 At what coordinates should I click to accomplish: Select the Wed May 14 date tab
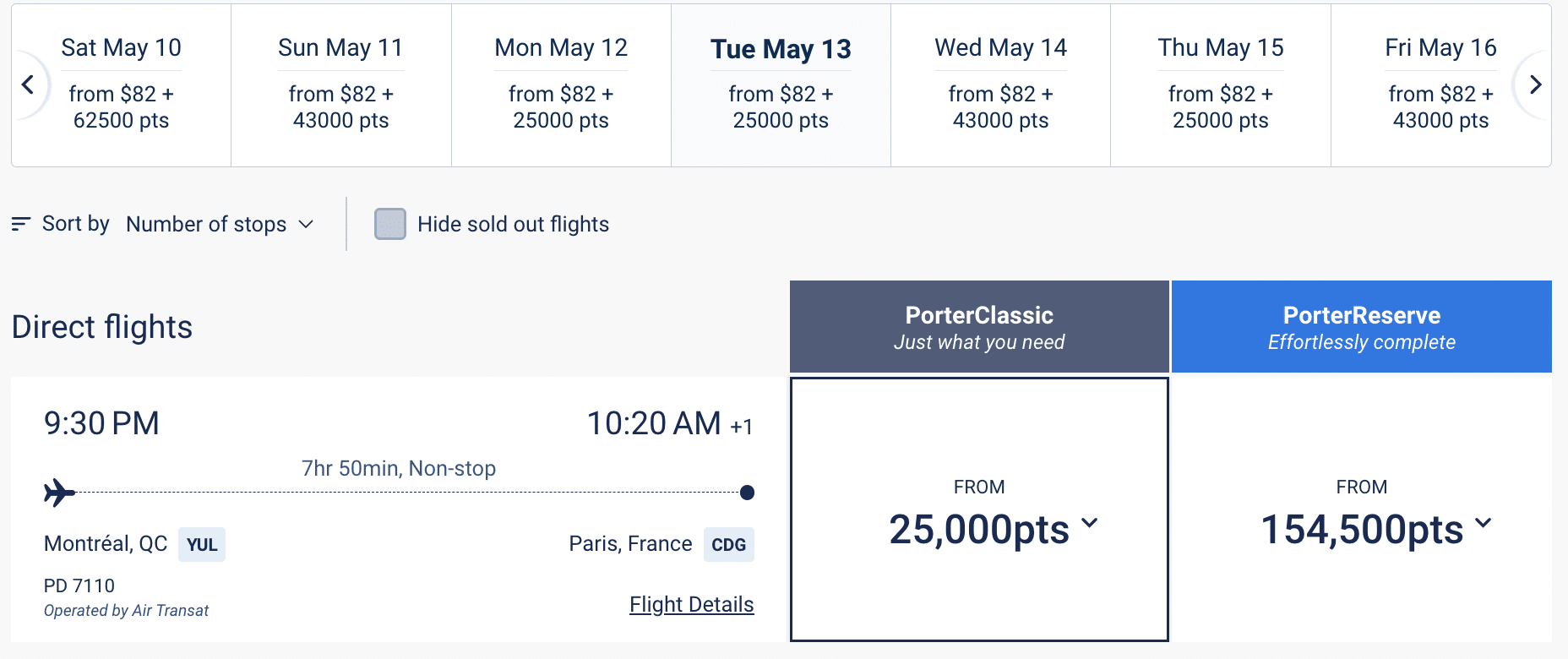tap(1000, 84)
